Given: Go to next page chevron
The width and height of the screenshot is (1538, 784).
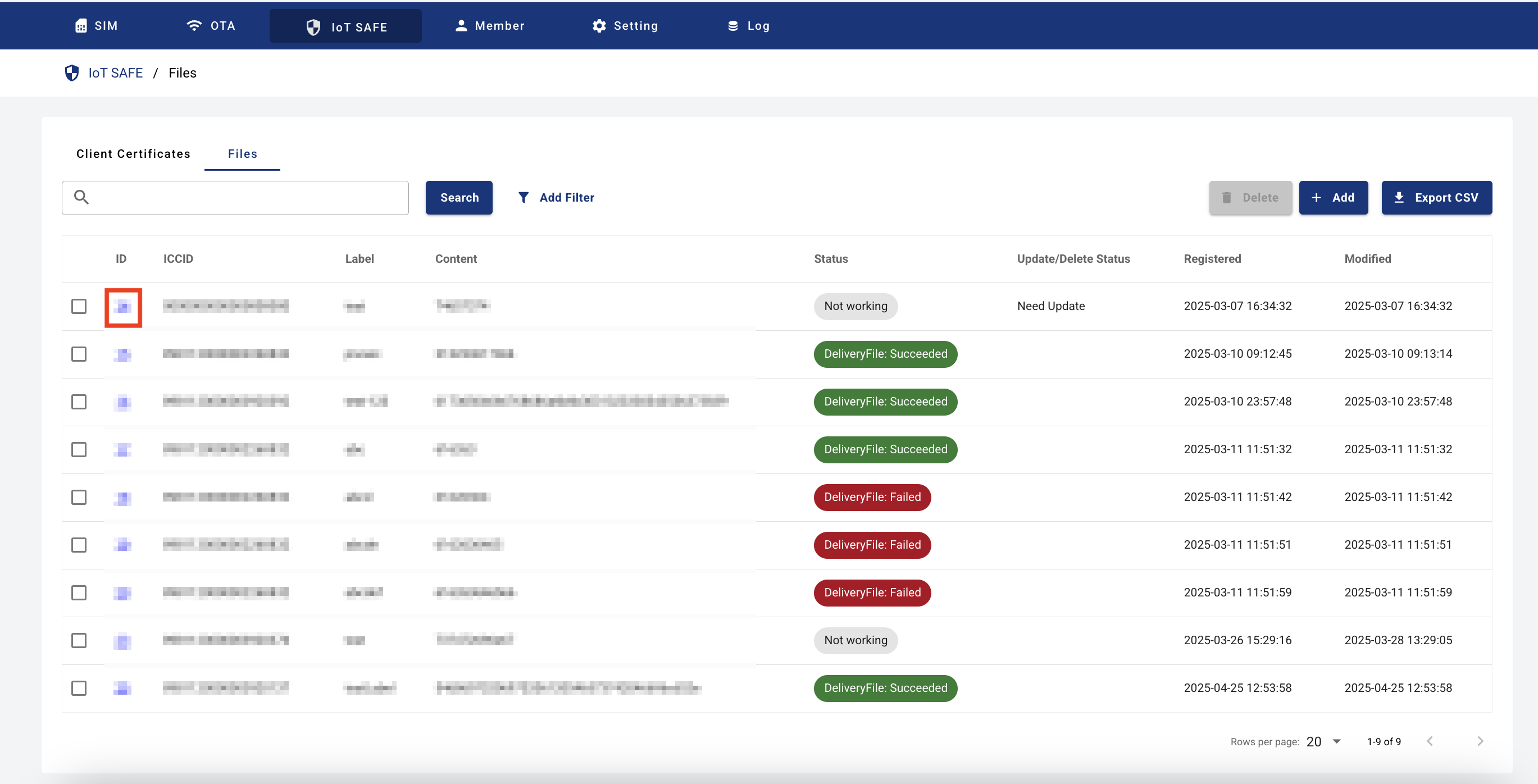Looking at the screenshot, I should pyautogui.click(x=1480, y=741).
